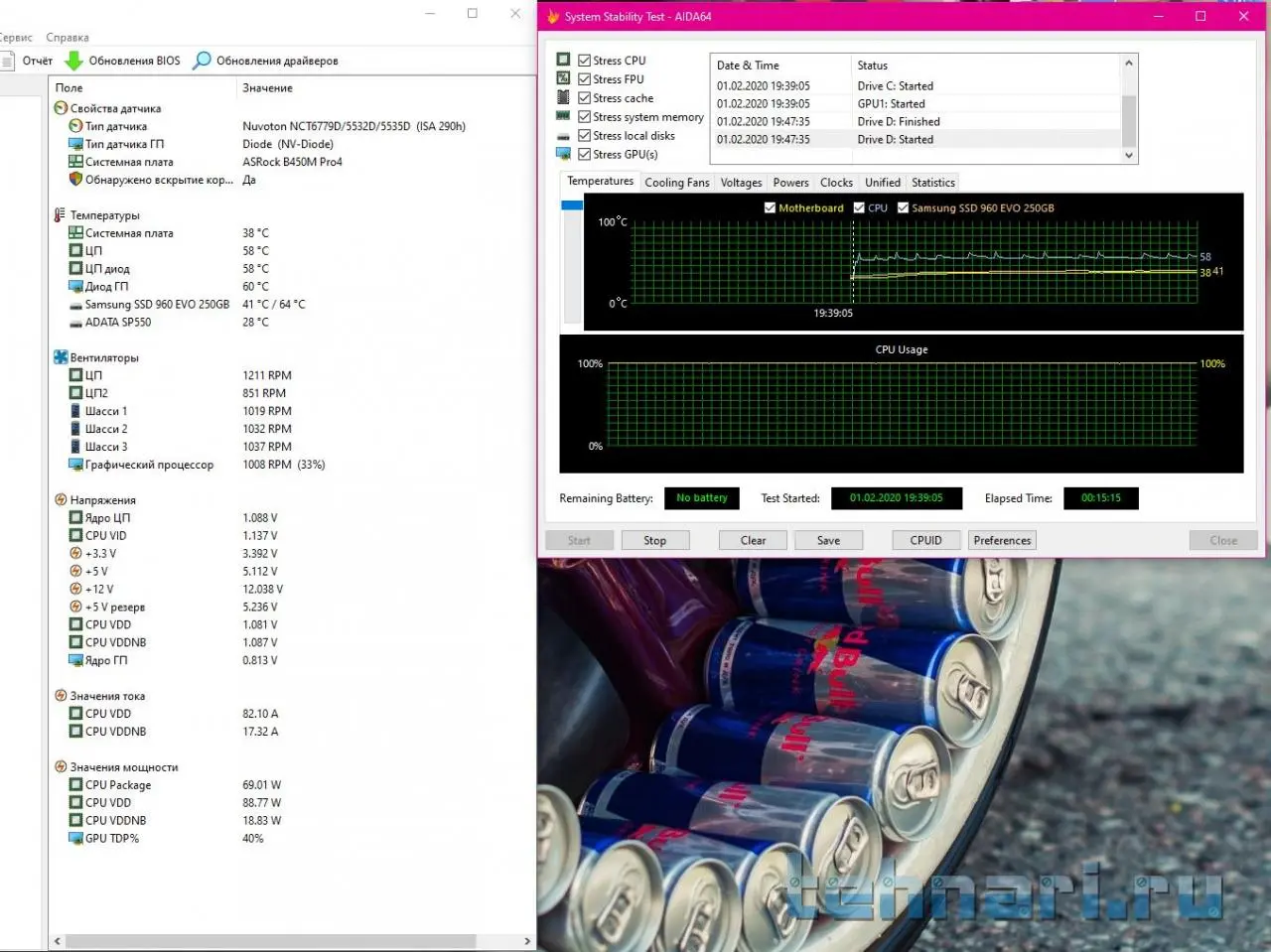Open Preferences in the Stability Test

point(1002,541)
